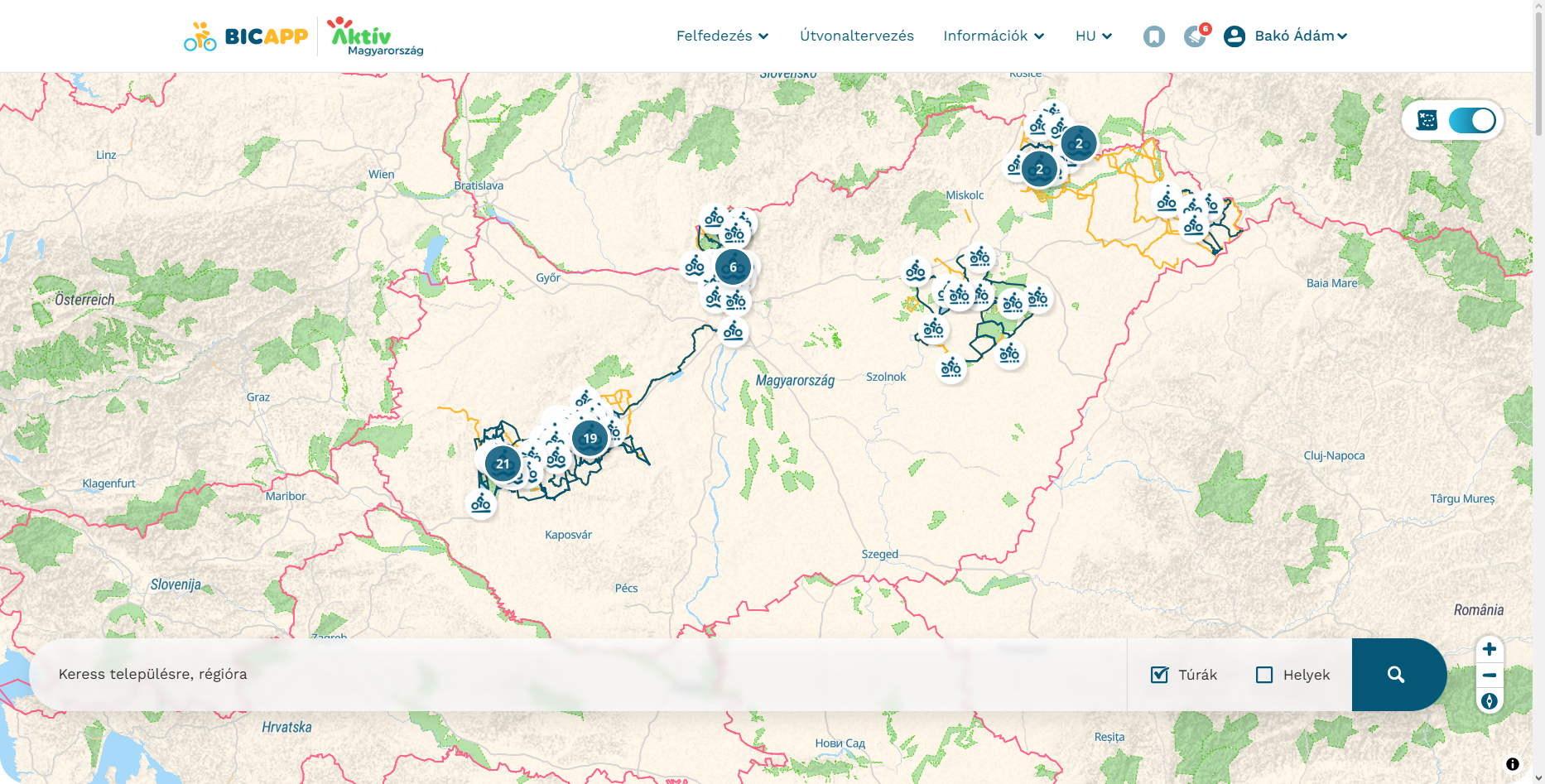The height and width of the screenshot is (784, 1545).
Task: Open the Útvonaltervezés menu item
Action: click(x=856, y=36)
